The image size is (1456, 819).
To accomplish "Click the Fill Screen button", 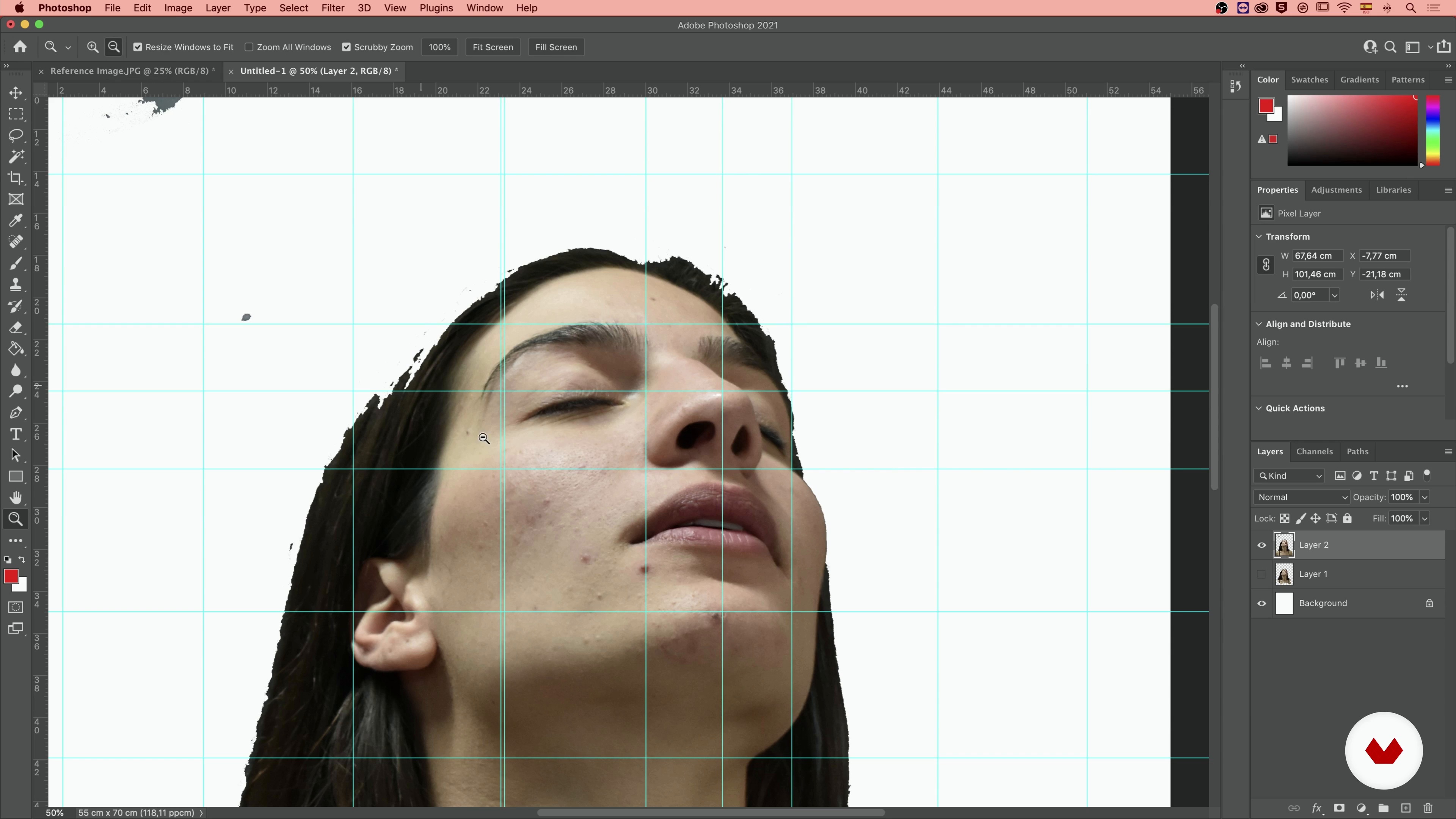I will pos(556,47).
